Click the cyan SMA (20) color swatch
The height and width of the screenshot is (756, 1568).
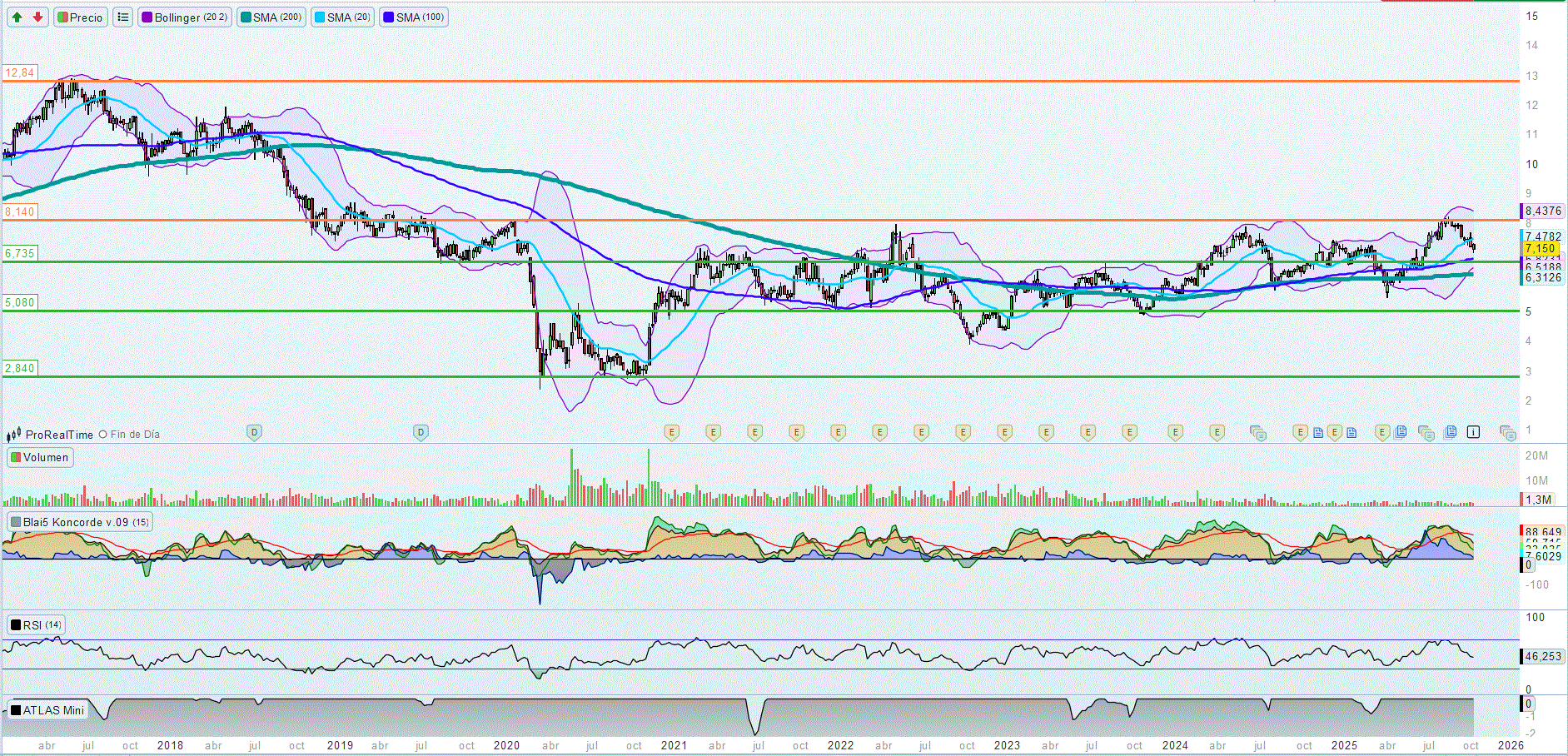click(320, 17)
